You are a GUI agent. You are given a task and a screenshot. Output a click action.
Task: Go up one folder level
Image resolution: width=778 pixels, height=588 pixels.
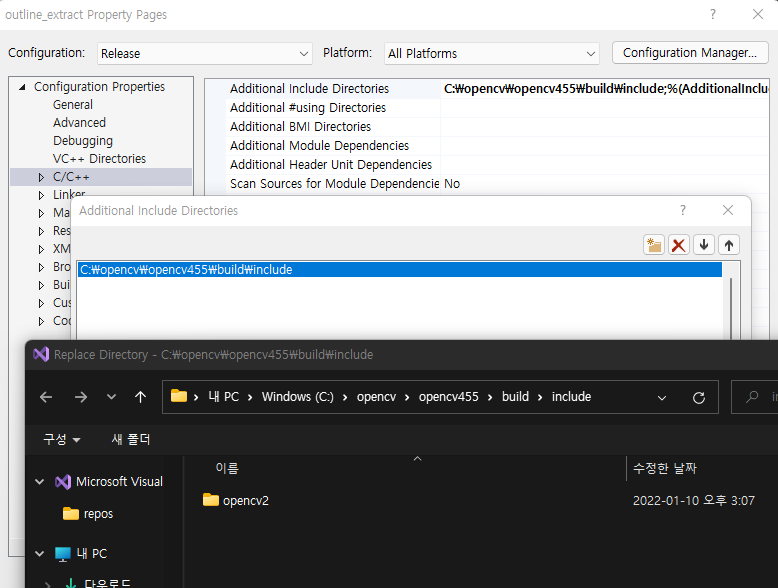tap(140, 397)
